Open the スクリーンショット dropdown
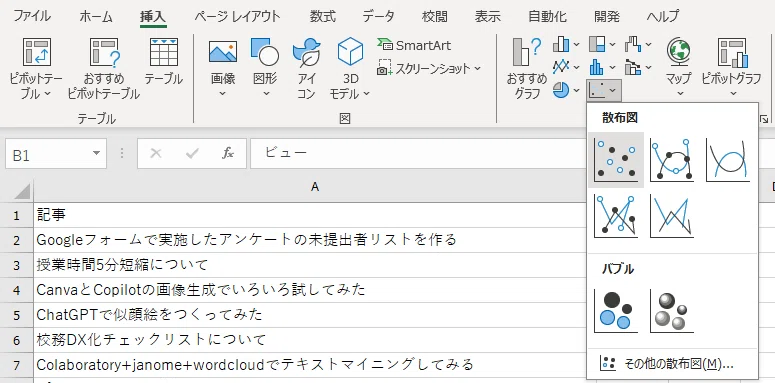This screenshot has height=383, width=775. [429, 68]
